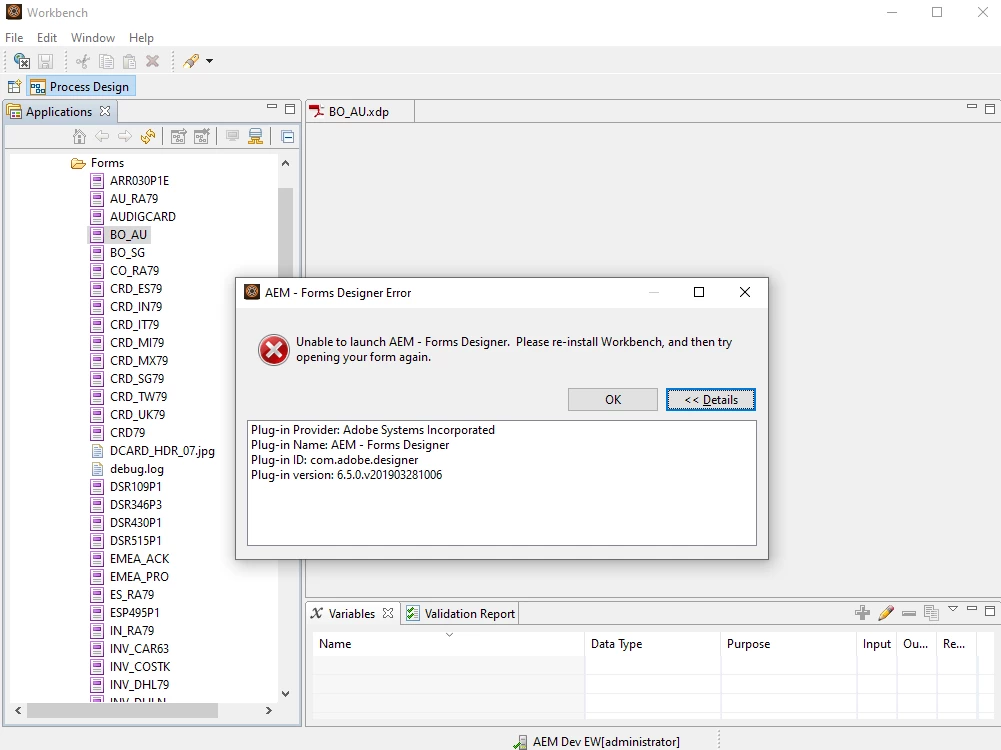
Task: Select the BO_AU.xdp editor tab
Action: [359, 112]
